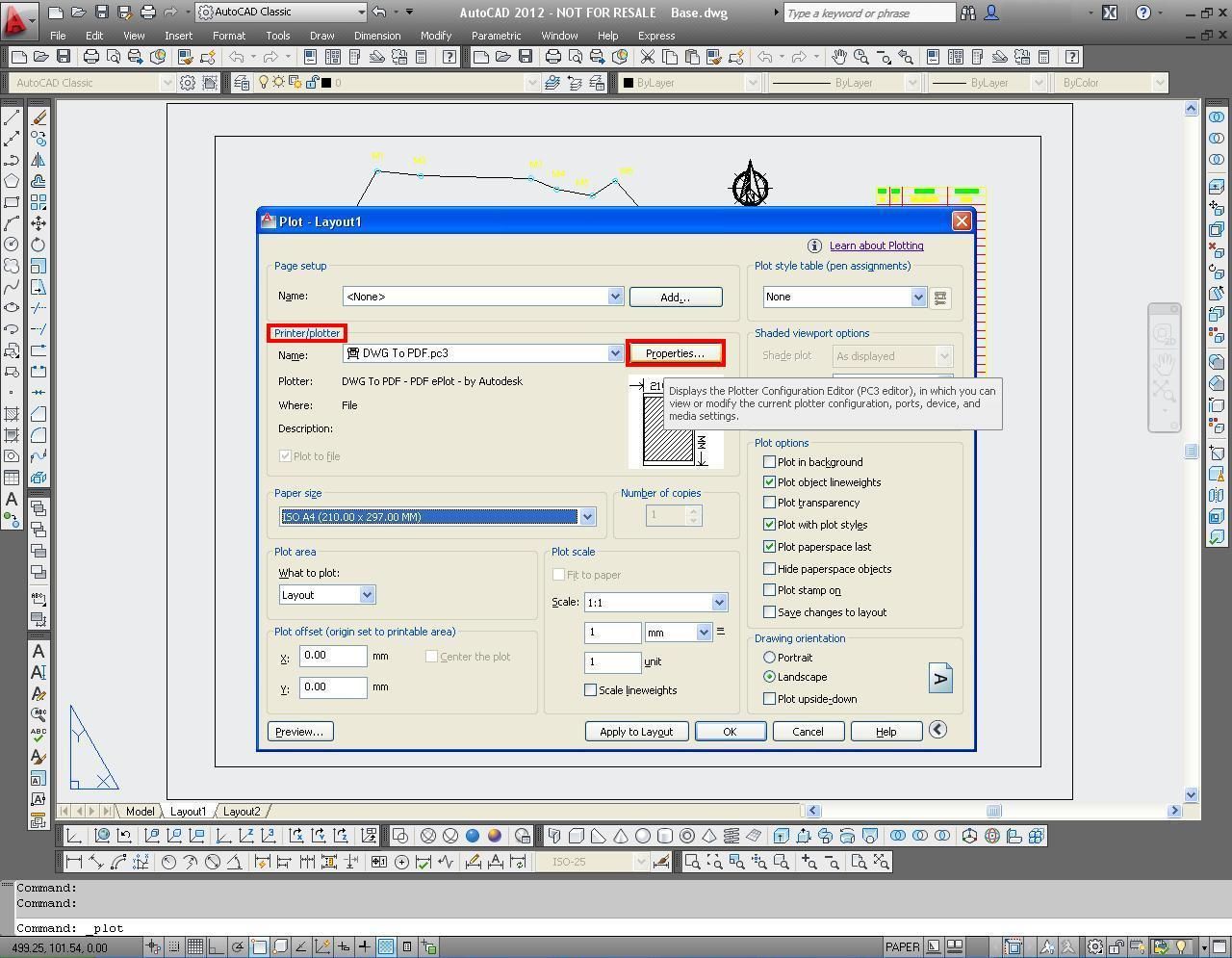This screenshot has width=1232, height=958.
Task: Select the Rotate modify tool
Action: 38,245
